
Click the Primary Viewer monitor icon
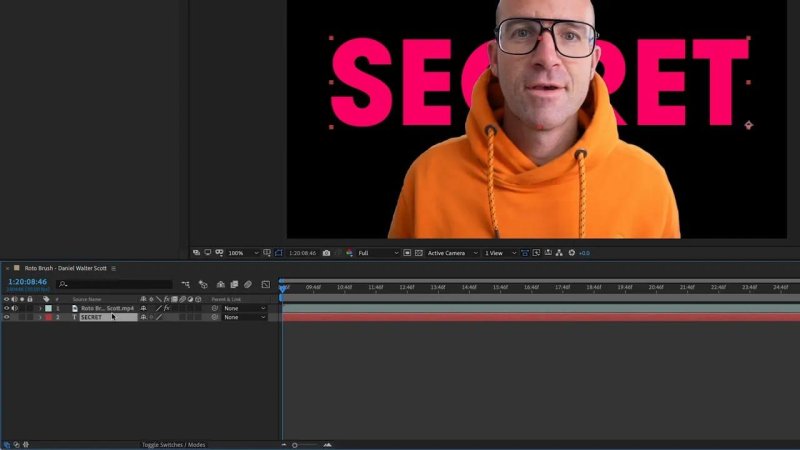point(208,253)
